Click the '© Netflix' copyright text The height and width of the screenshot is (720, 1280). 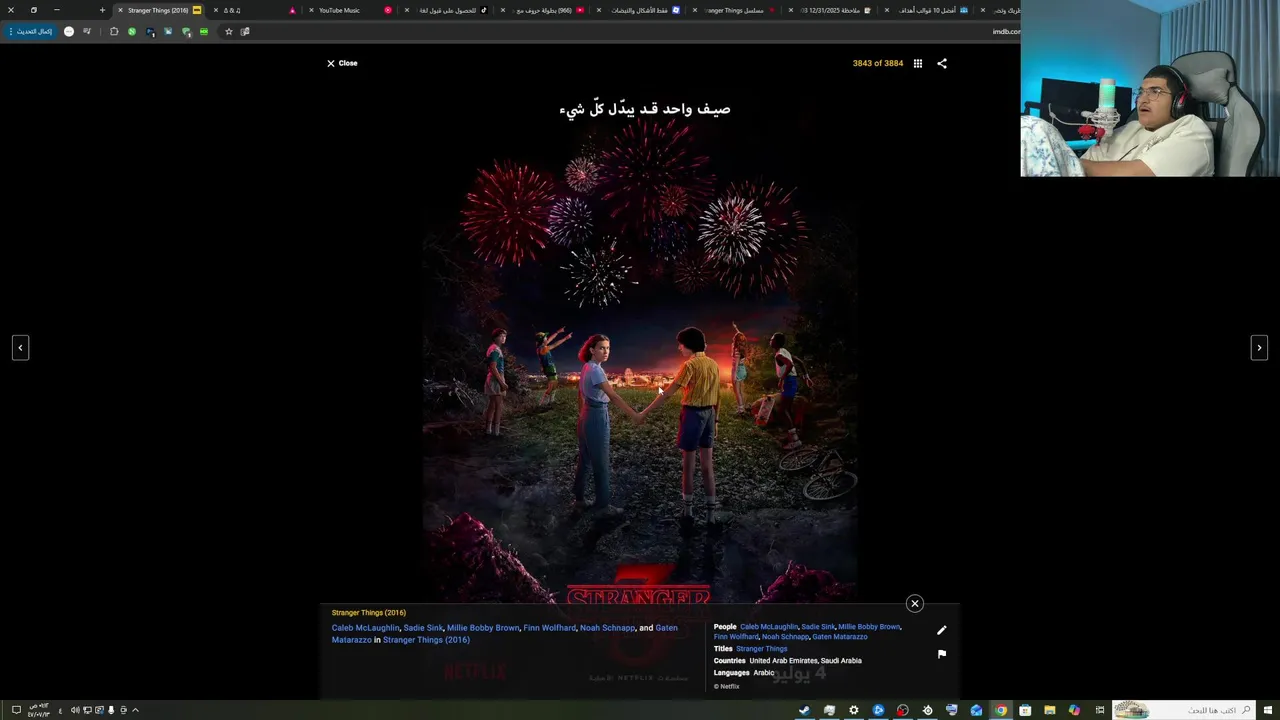coord(727,686)
